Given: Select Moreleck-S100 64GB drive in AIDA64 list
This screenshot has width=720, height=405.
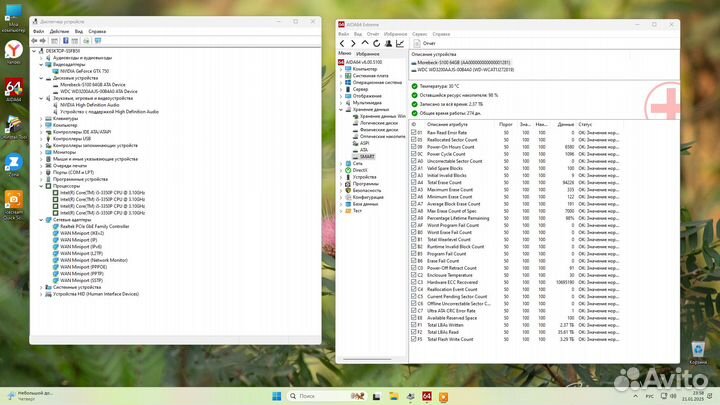Looking at the screenshot, I should tap(461, 62).
